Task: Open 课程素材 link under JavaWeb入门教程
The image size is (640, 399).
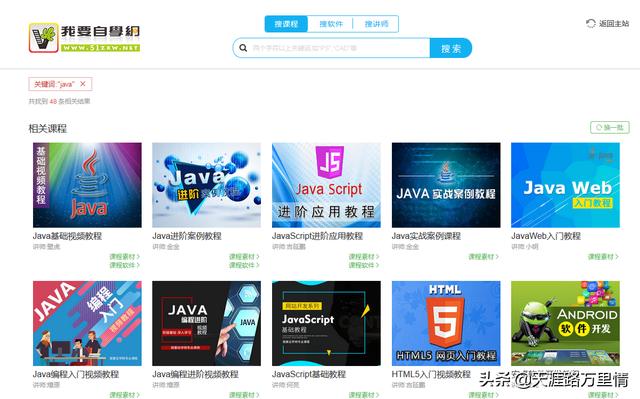Action: (603, 257)
